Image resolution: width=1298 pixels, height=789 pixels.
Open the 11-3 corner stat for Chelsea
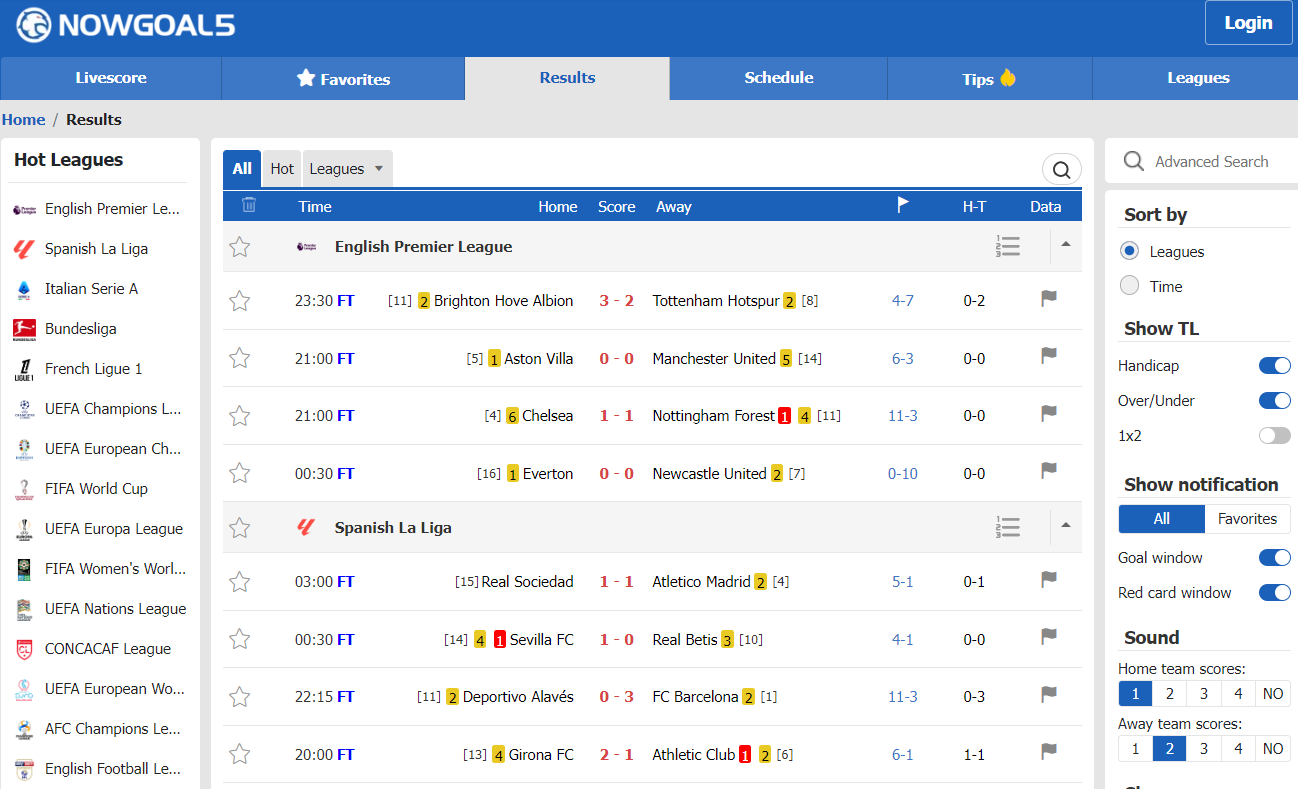(x=903, y=416)
